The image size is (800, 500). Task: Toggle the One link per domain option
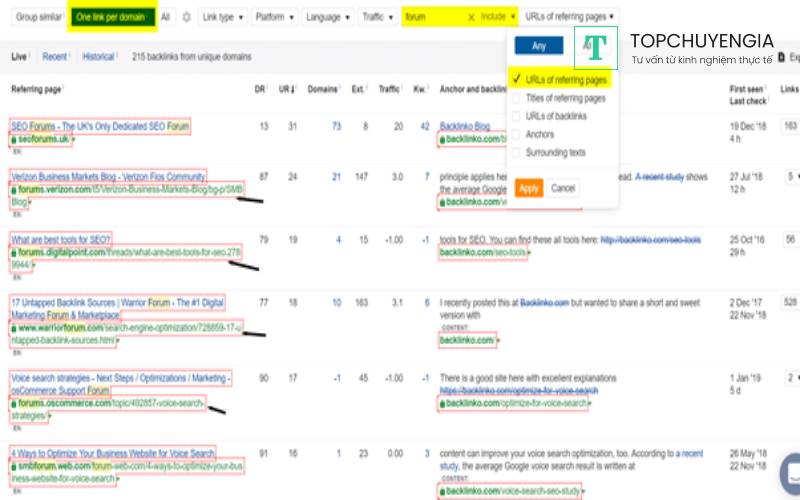pos(112,17)
